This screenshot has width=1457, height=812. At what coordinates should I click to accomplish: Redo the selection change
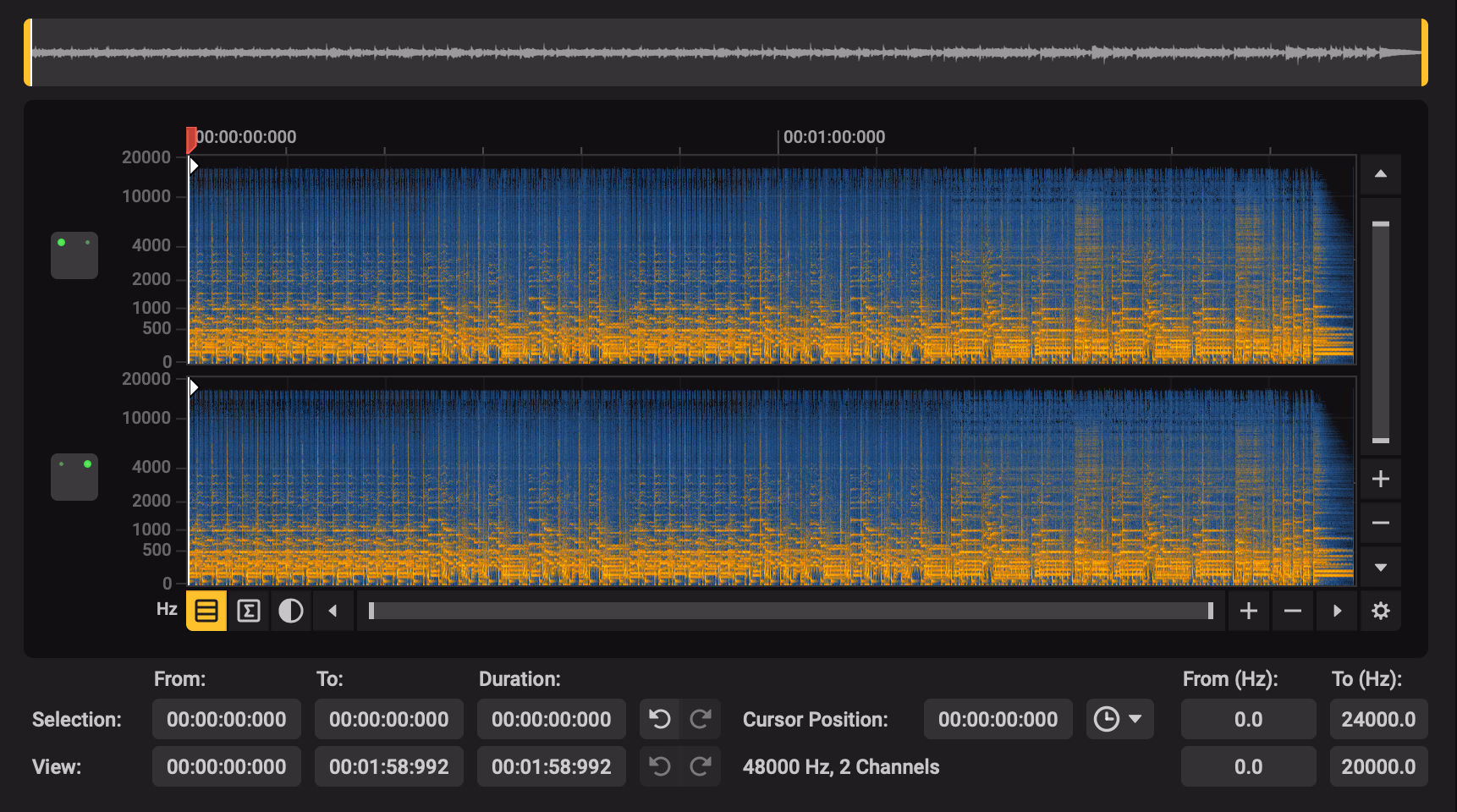(701, 719)
